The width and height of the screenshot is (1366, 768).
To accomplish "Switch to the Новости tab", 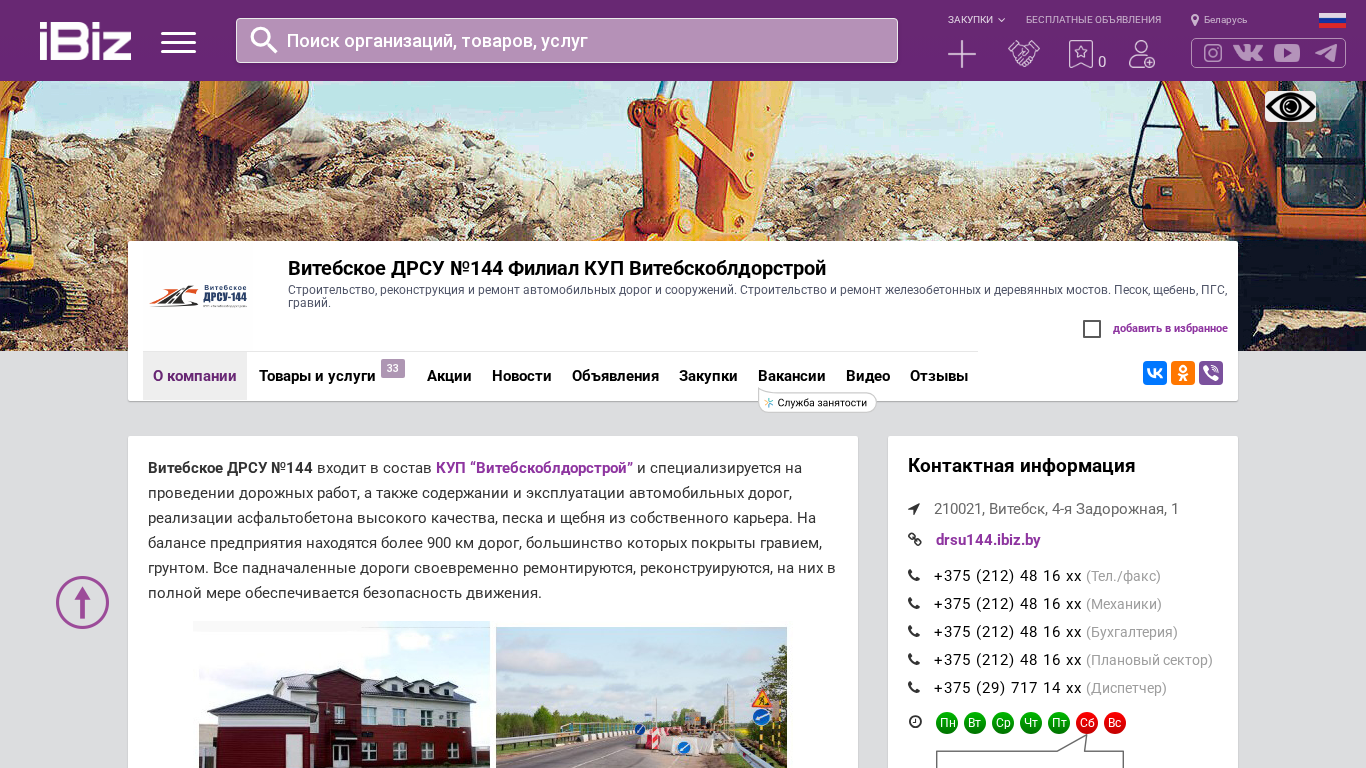I will point(522,376).
